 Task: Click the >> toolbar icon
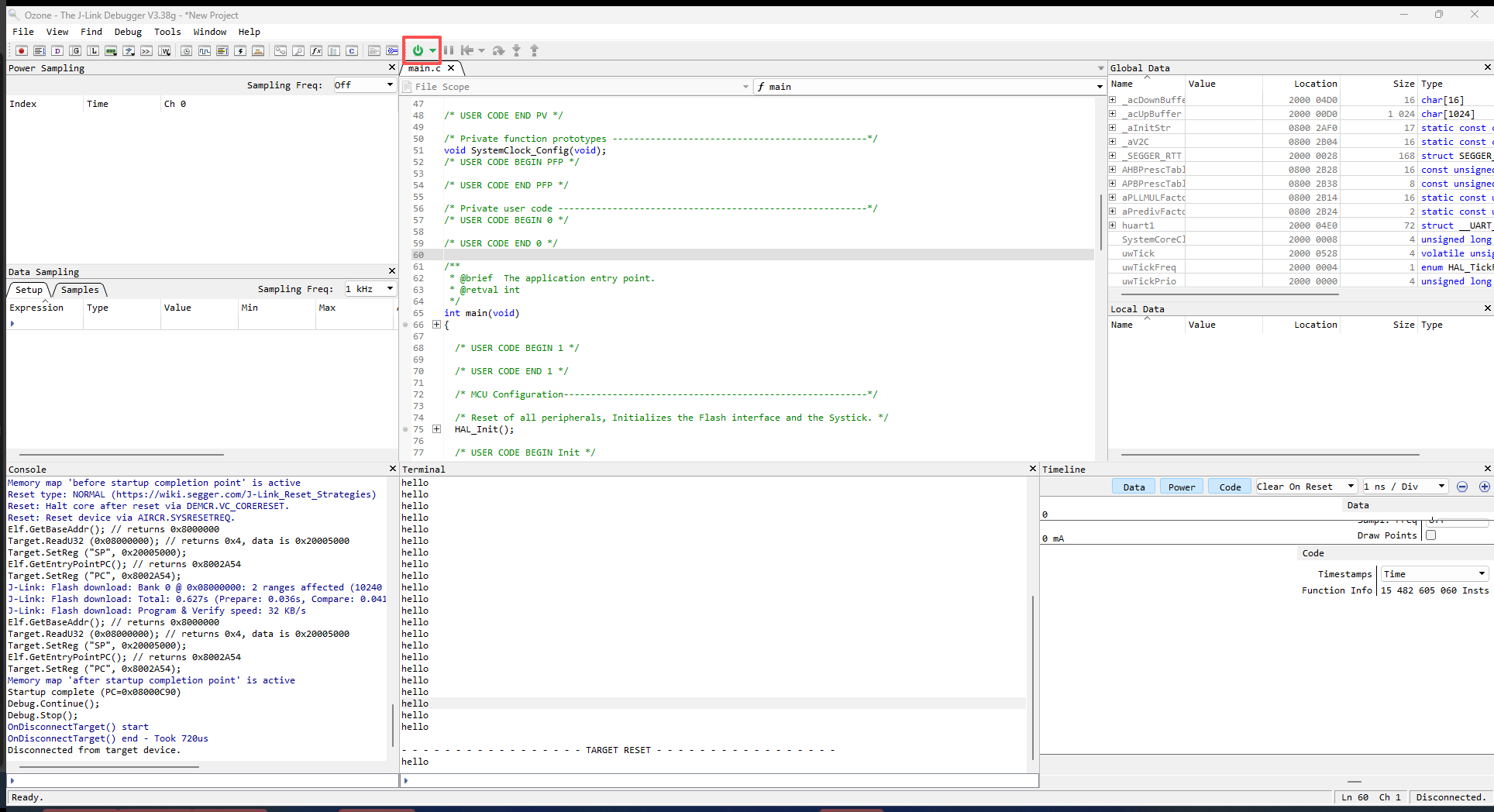coord(146,51)
